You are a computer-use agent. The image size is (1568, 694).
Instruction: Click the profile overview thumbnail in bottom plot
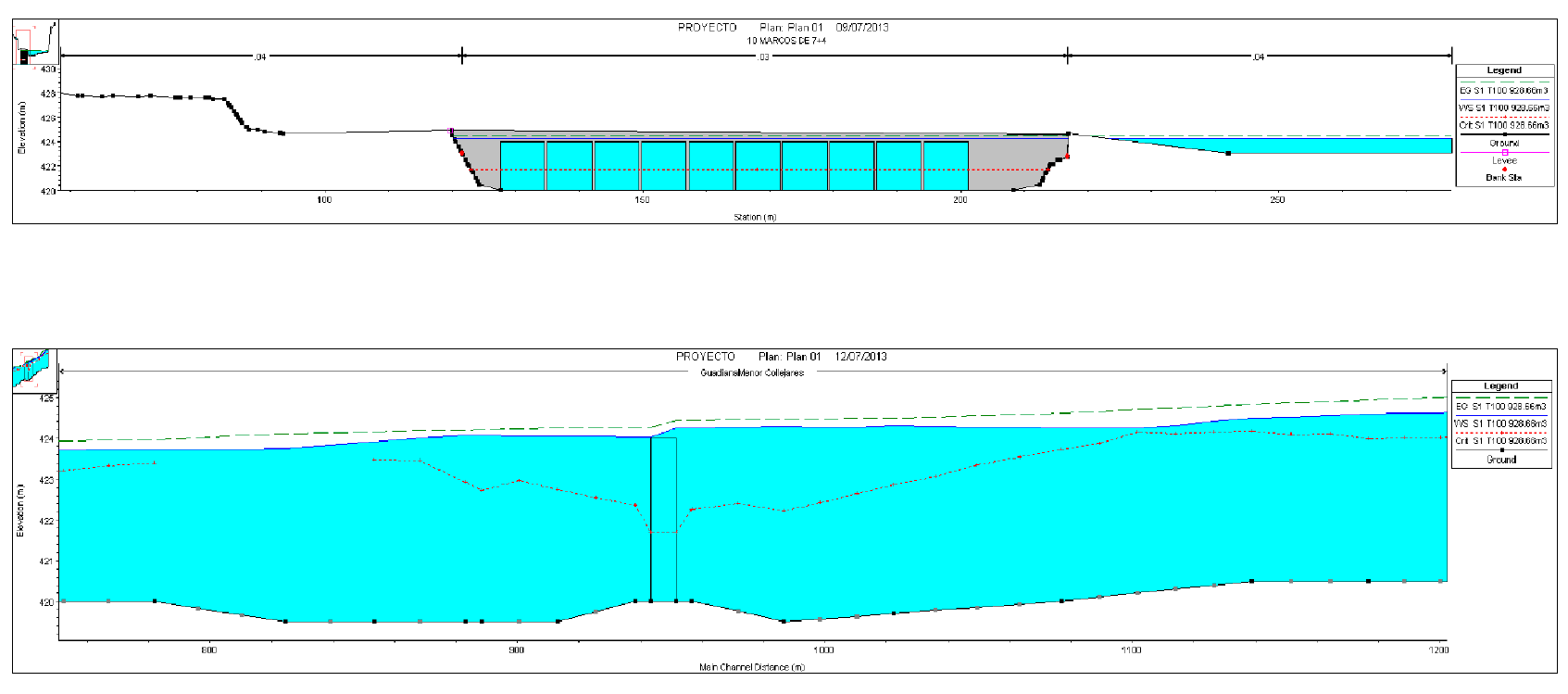[x=30, y=370]
